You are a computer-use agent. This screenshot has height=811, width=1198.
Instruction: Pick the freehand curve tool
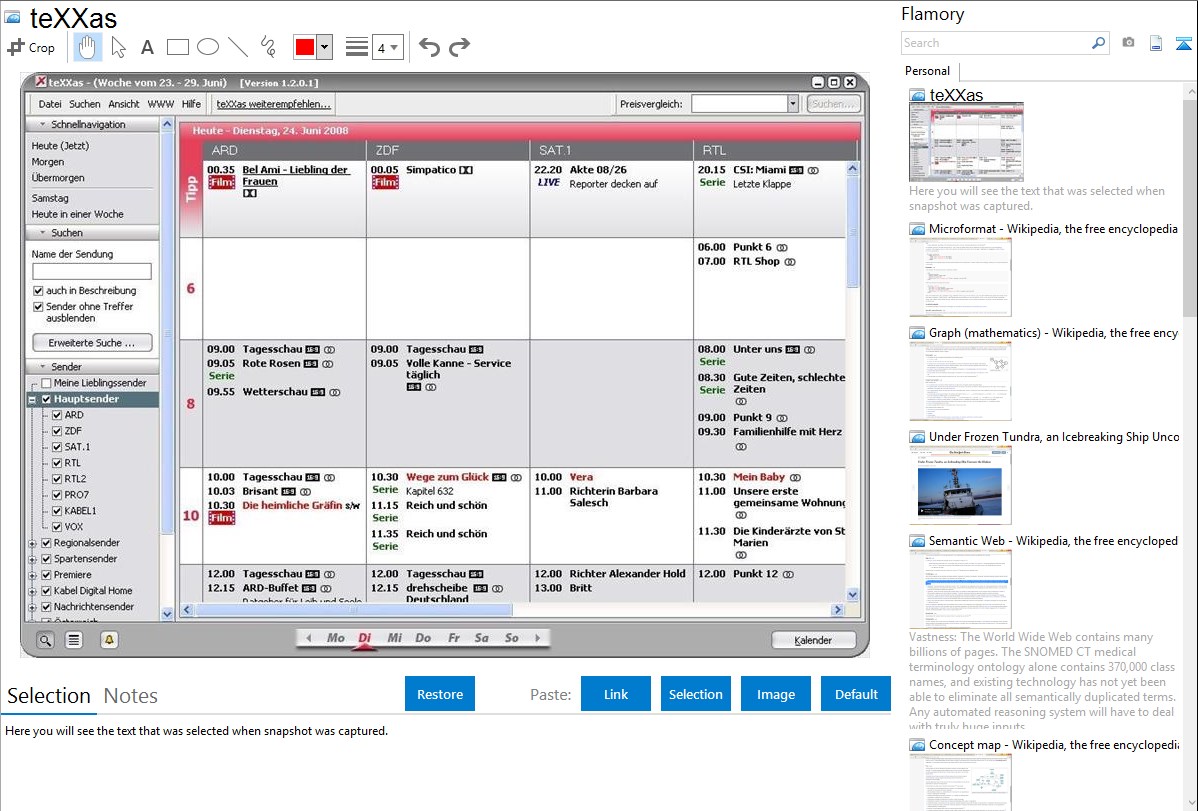(x=268, y=47)
